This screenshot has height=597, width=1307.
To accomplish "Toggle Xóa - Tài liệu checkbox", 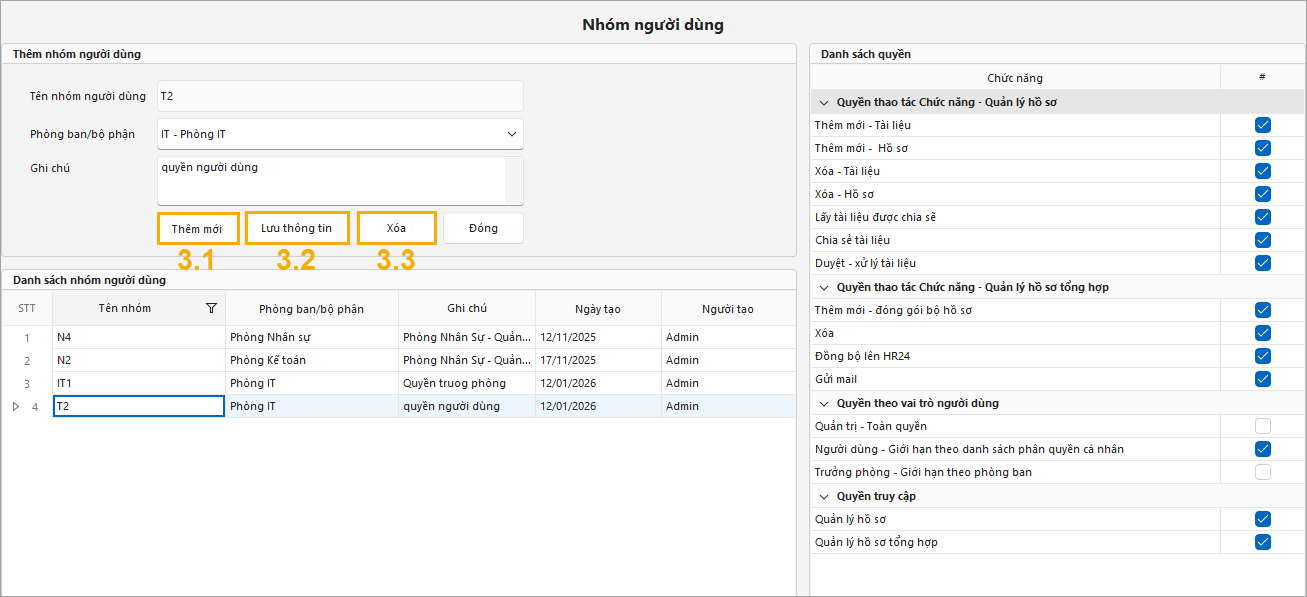I will (1263, 171).
